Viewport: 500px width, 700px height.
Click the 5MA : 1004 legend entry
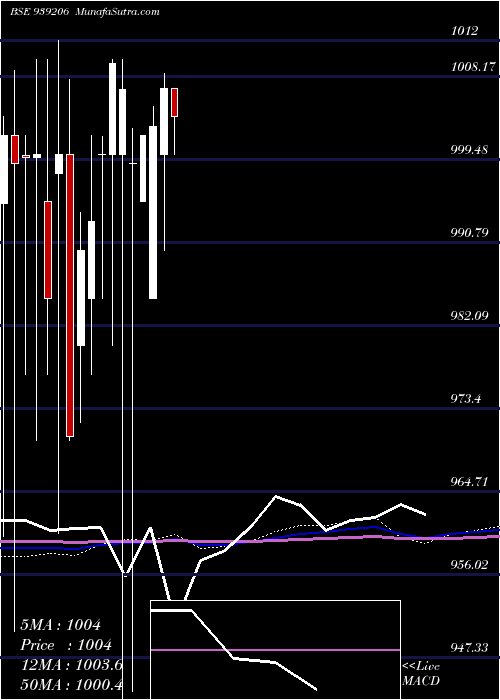point(61,625)
